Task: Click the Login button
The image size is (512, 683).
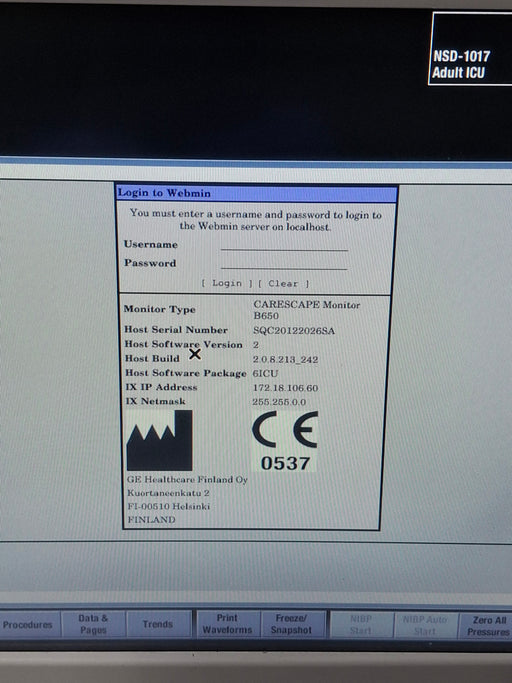Action: click(227, 283)
